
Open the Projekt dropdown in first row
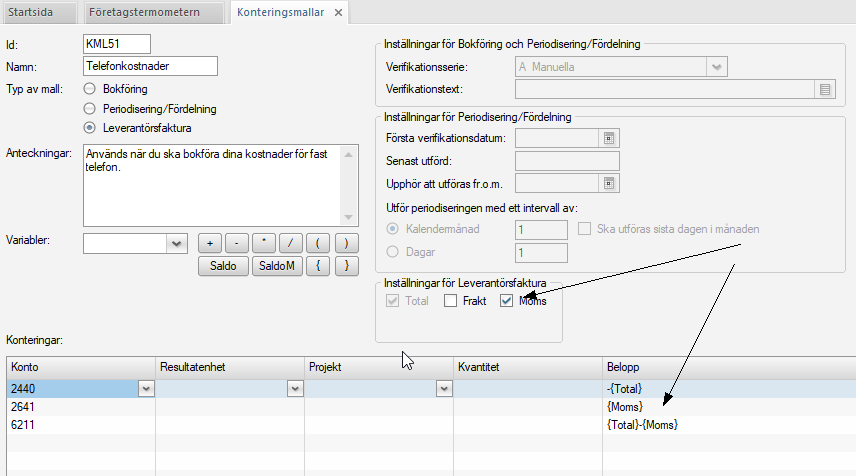click(444, 389)
